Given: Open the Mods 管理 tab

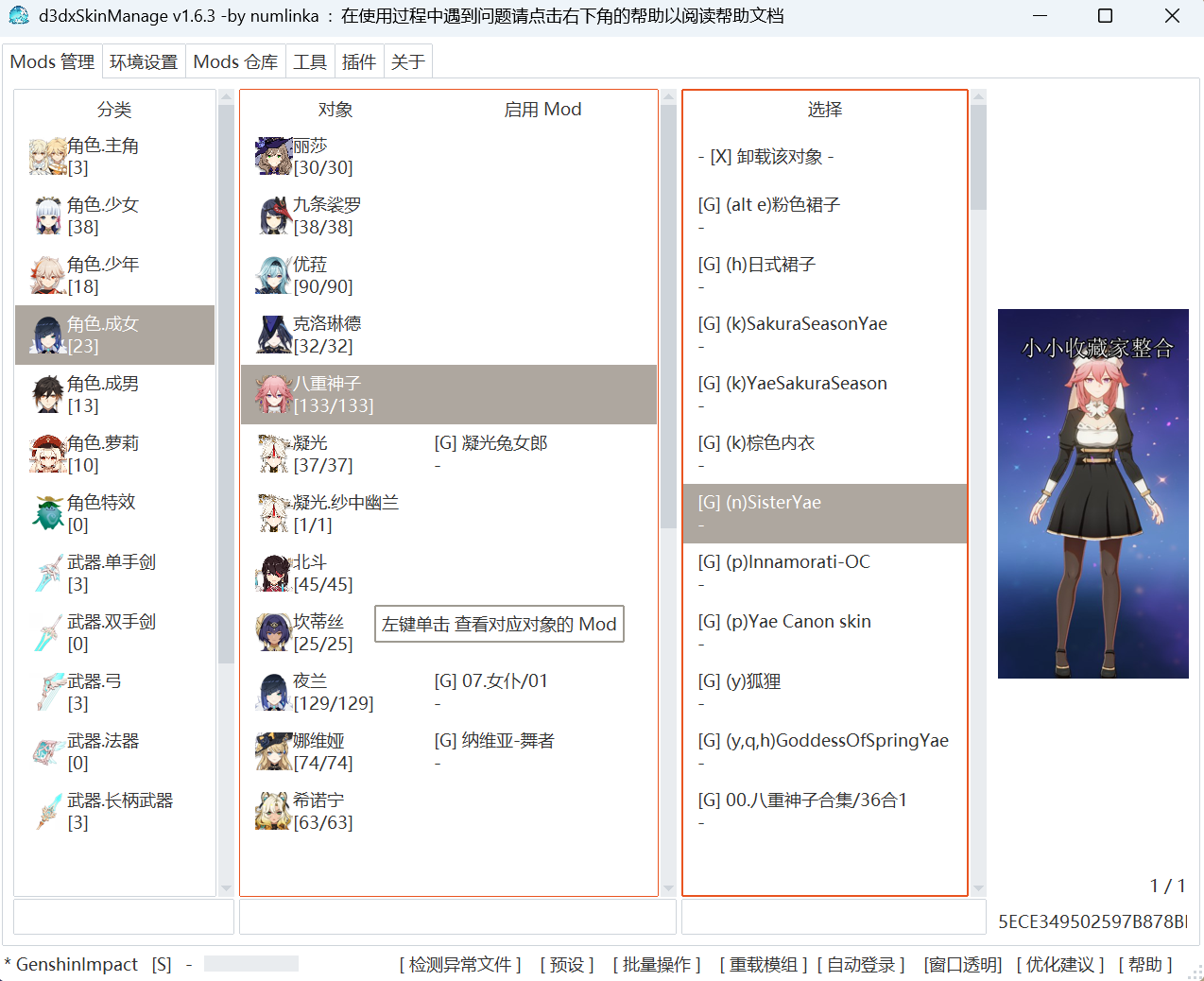Looking at the screenshot, I should 52,61.
